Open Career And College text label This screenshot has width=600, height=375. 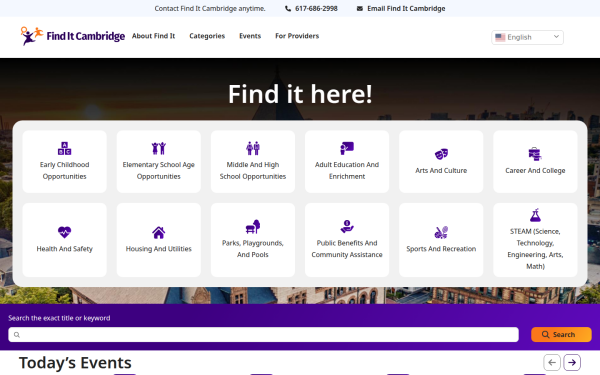click(x=535, y=171)
